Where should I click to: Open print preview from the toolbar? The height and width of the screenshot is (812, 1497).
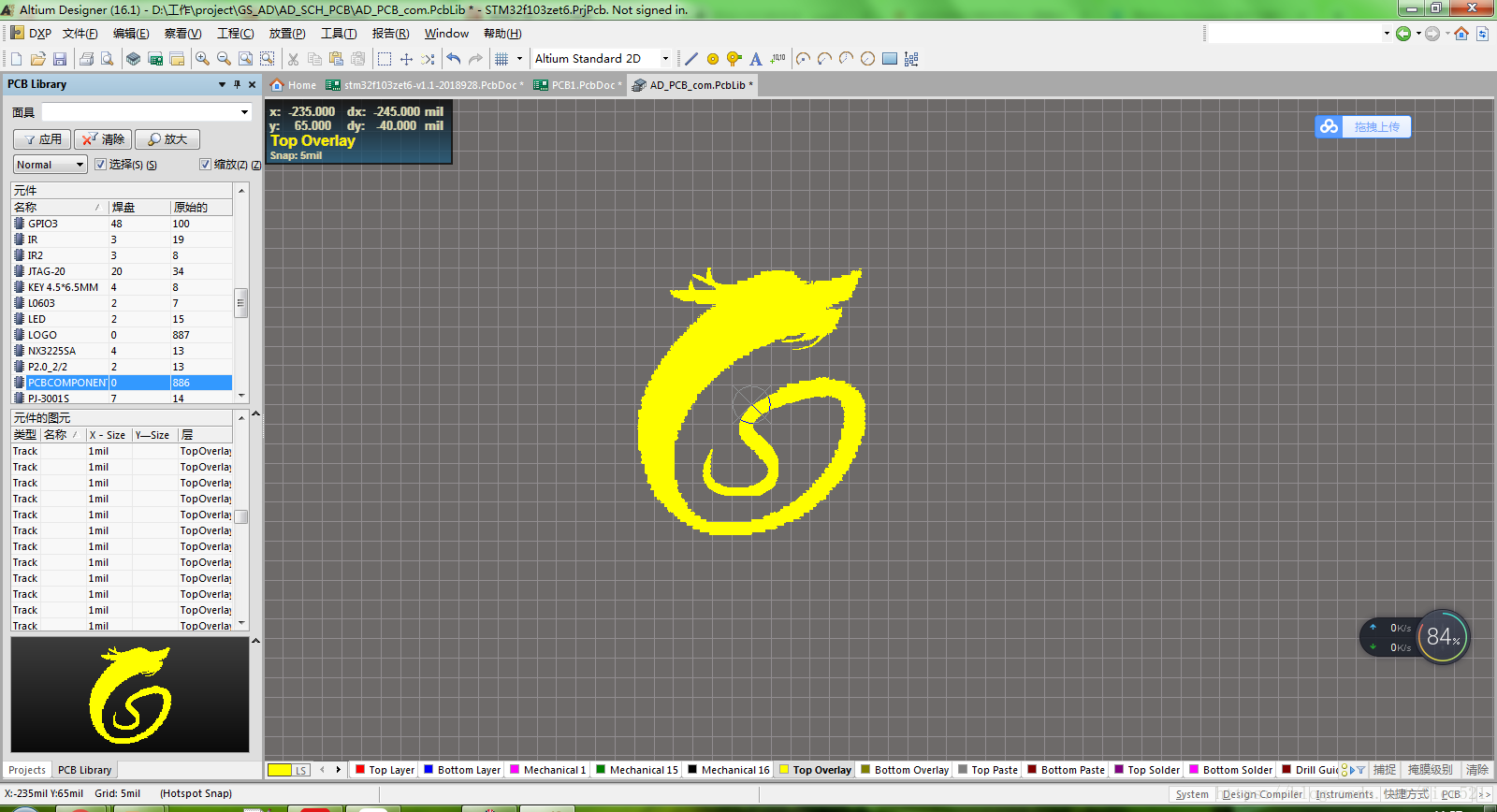108,59
